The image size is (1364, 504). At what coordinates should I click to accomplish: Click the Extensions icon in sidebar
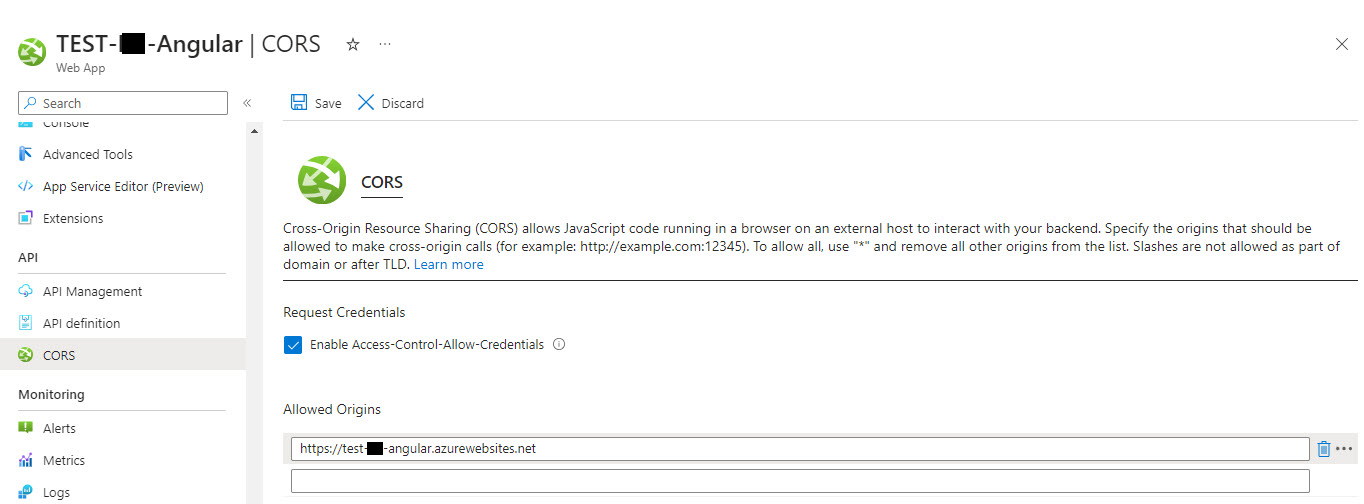click(26, 218)
